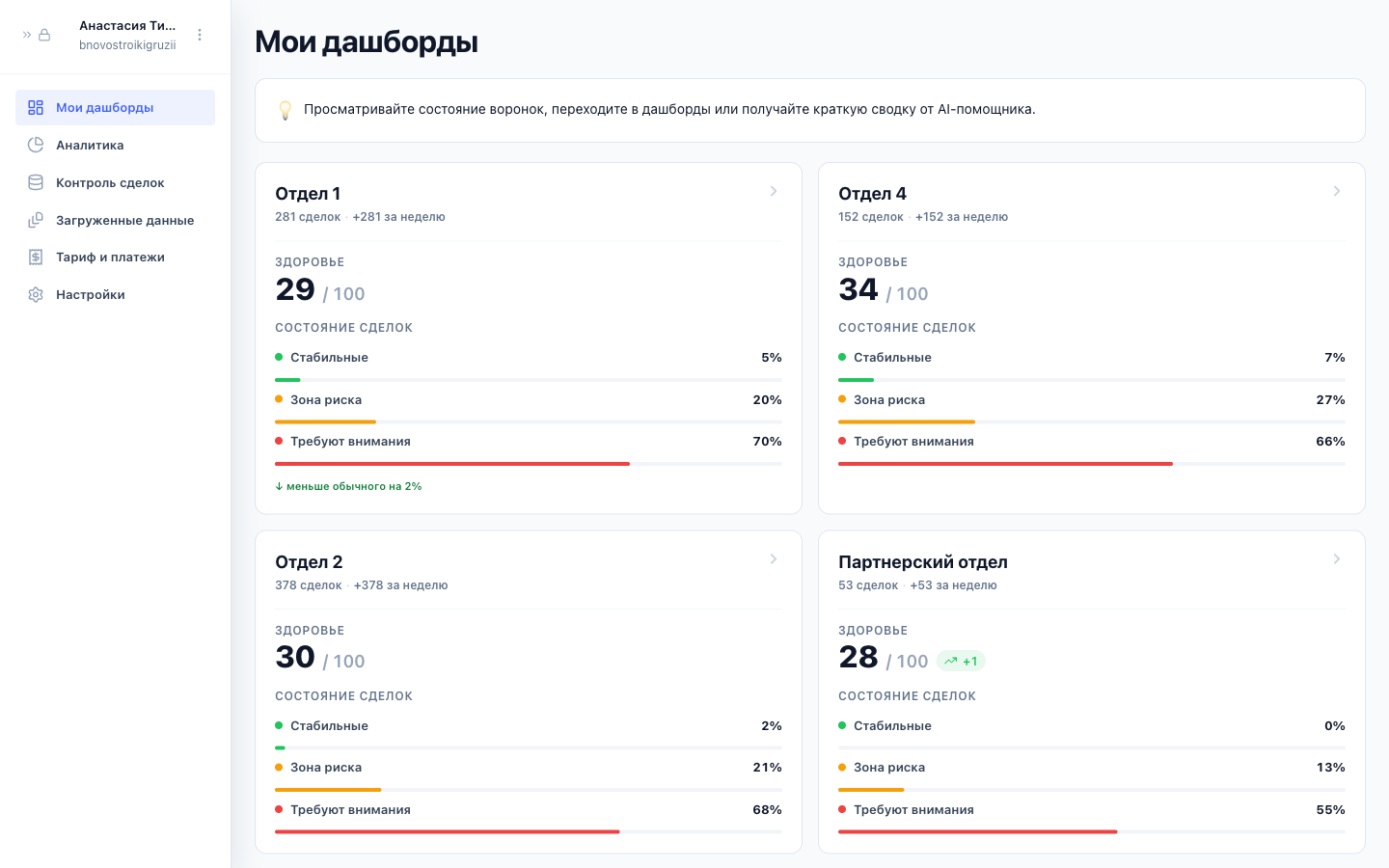The image size is (1389, 868).
Task: Click the Анастасия Ти... account name
Action: point(127,26)
